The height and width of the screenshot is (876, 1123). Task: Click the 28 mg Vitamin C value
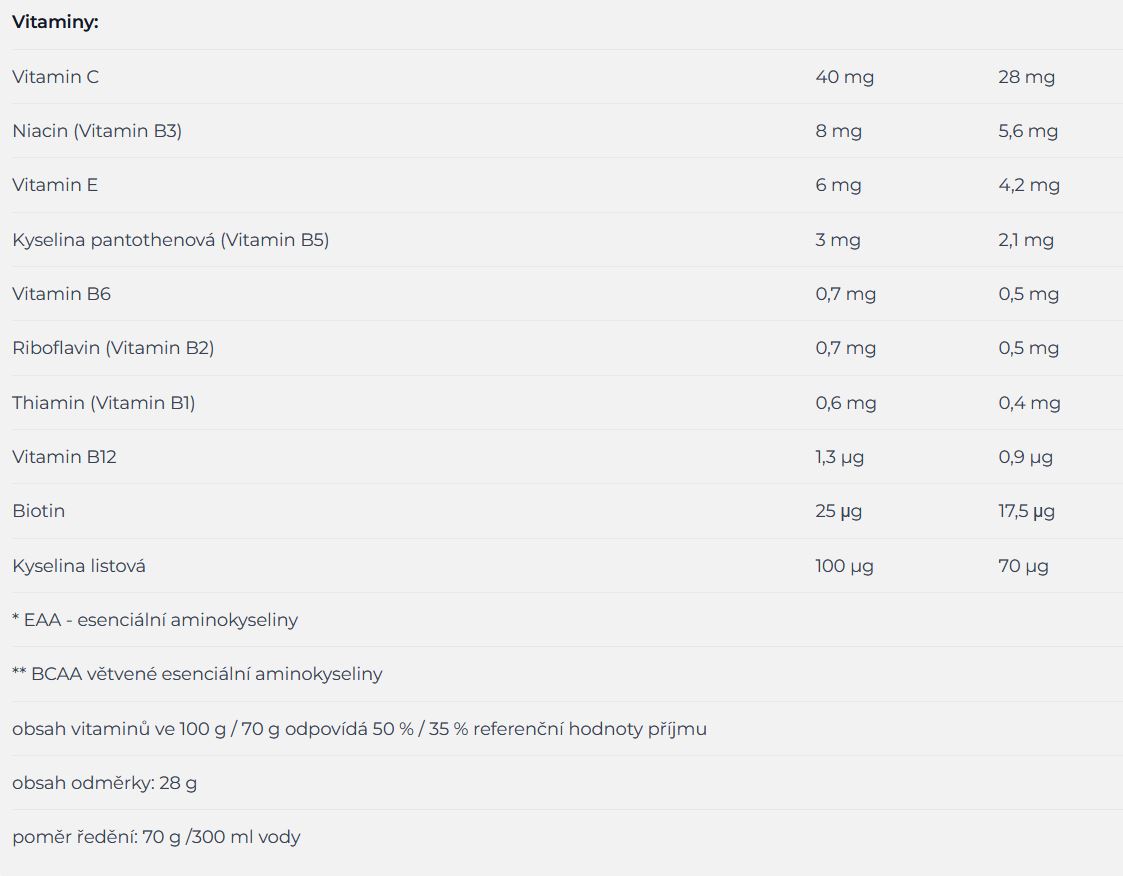point(1026,77)
